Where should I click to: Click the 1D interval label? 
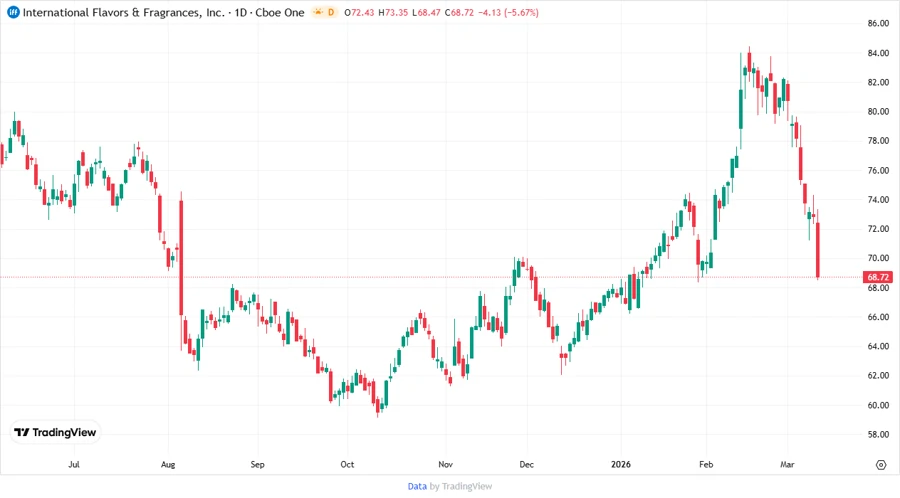coord(240,12)
